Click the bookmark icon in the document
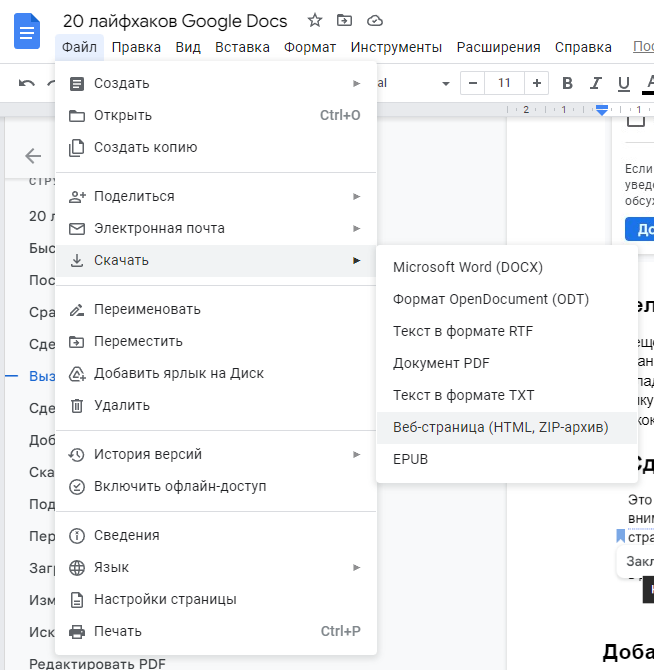The width and height of the screenshot is (654, 670). (621, 536)
